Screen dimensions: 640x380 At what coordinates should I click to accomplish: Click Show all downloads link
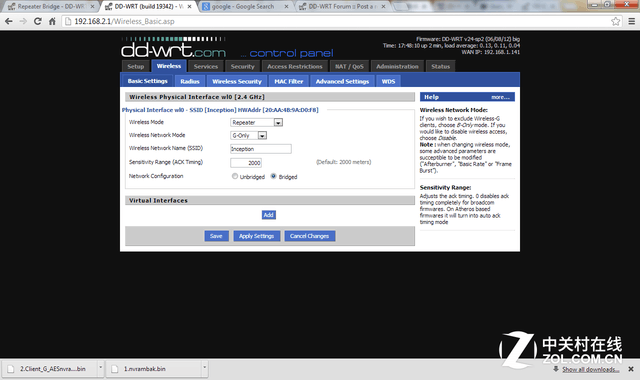tap(591, 369)
